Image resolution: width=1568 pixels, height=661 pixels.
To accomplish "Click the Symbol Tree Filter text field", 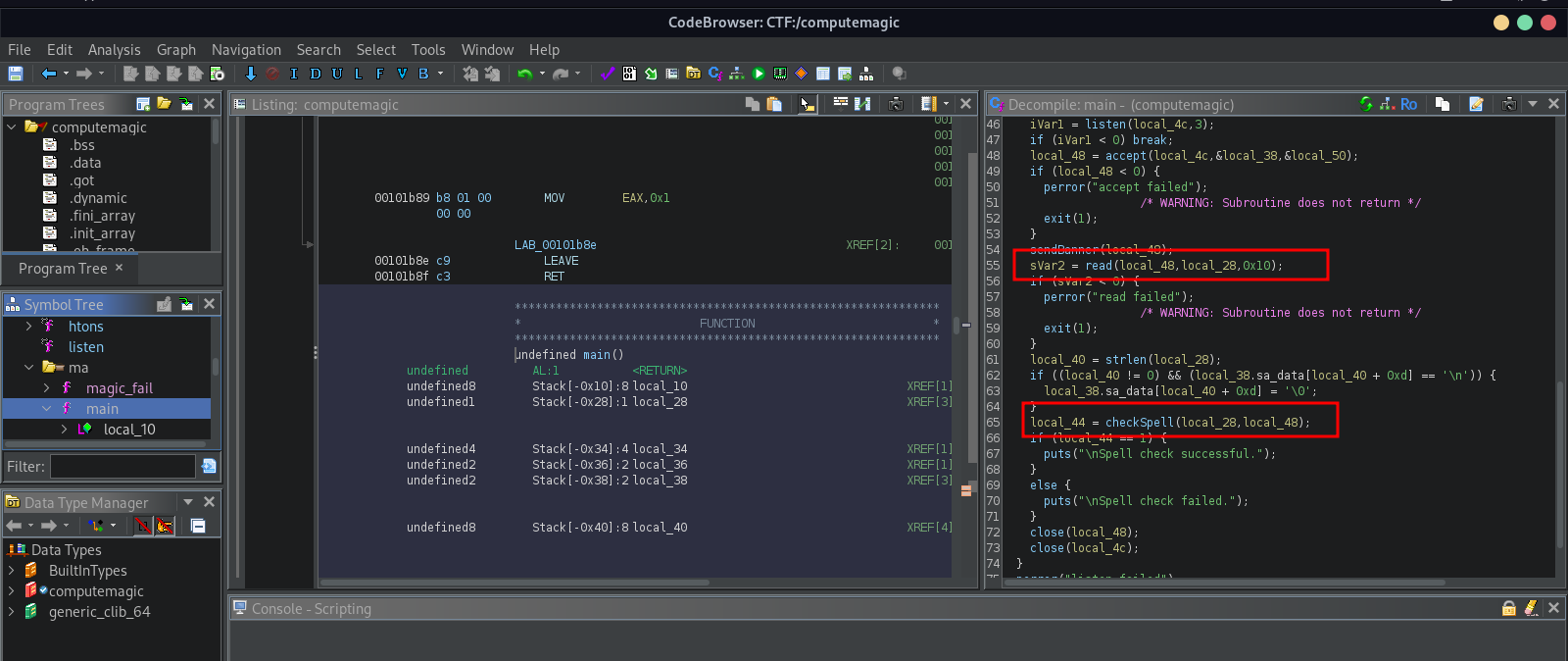I will (122, 467).
